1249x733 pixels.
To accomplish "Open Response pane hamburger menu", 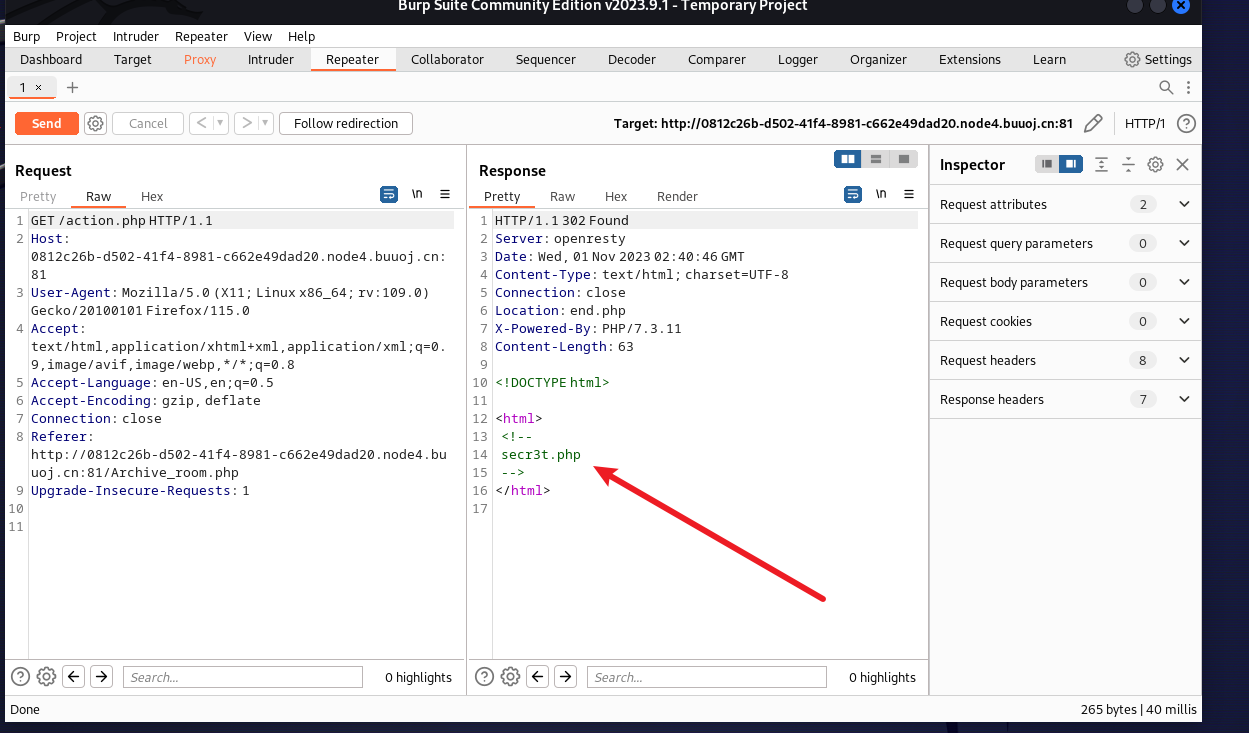I will click(x=909, y=194).
